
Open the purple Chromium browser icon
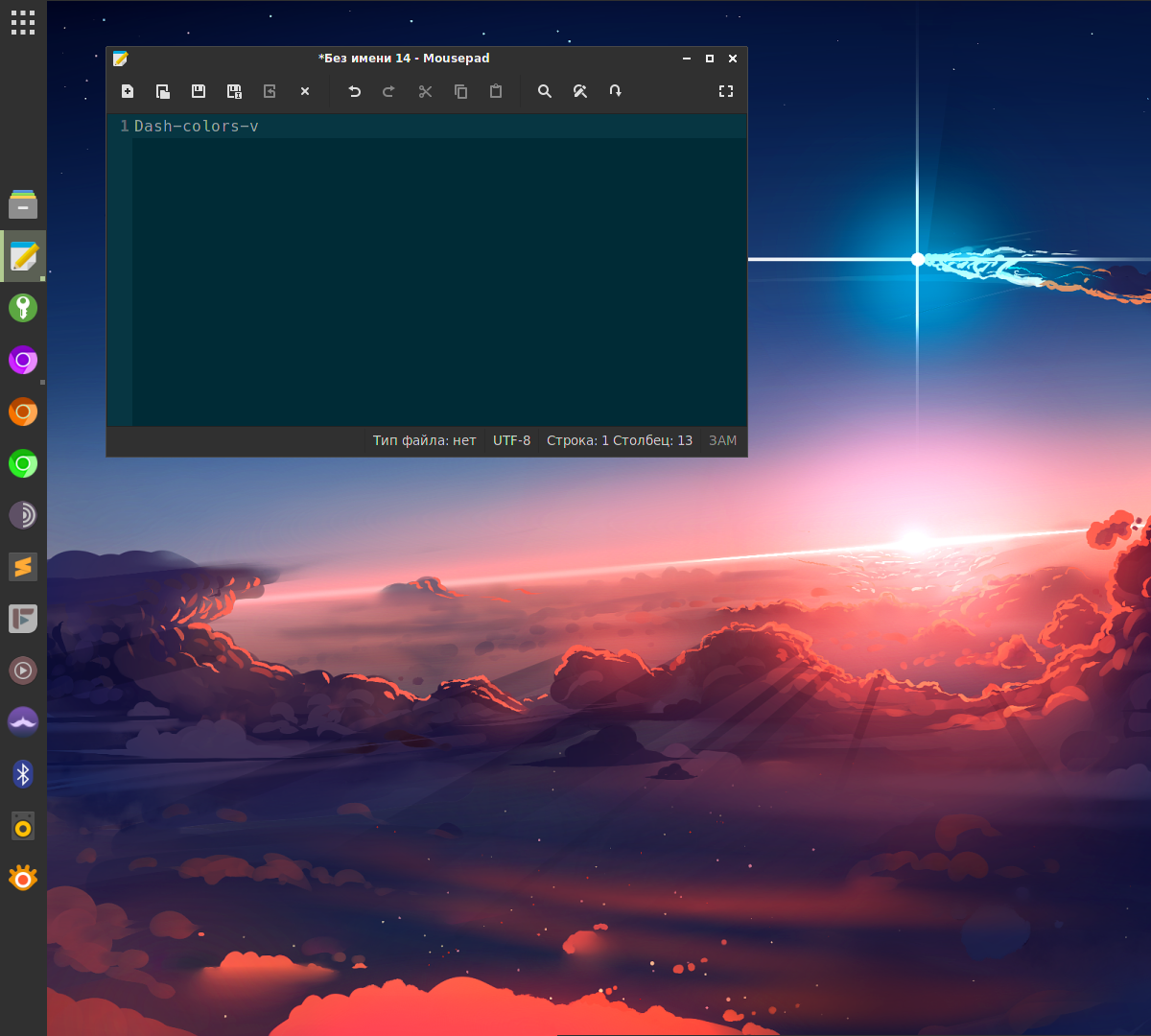pos(23,360)
